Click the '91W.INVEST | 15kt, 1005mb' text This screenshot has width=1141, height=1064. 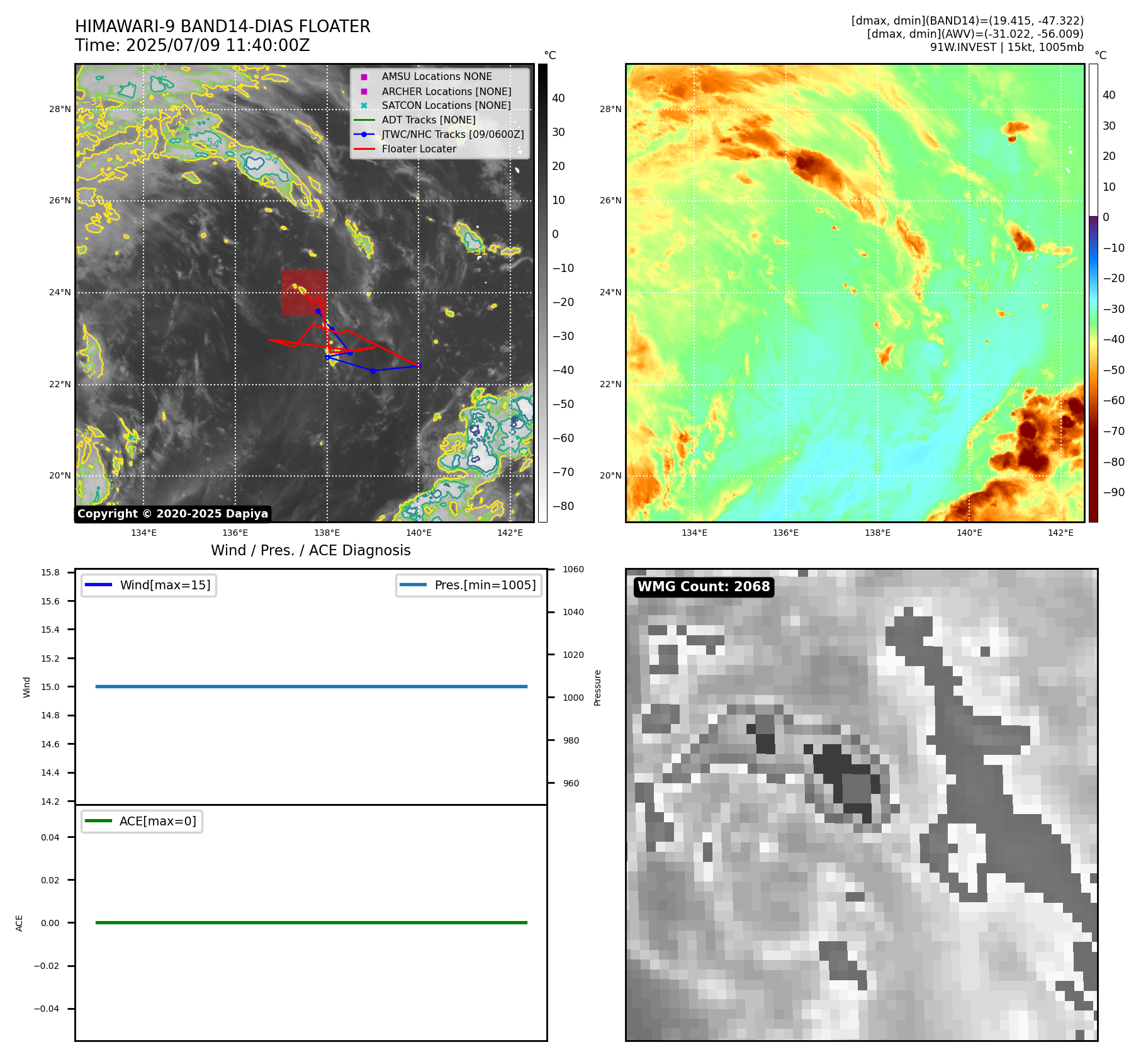1007,47
